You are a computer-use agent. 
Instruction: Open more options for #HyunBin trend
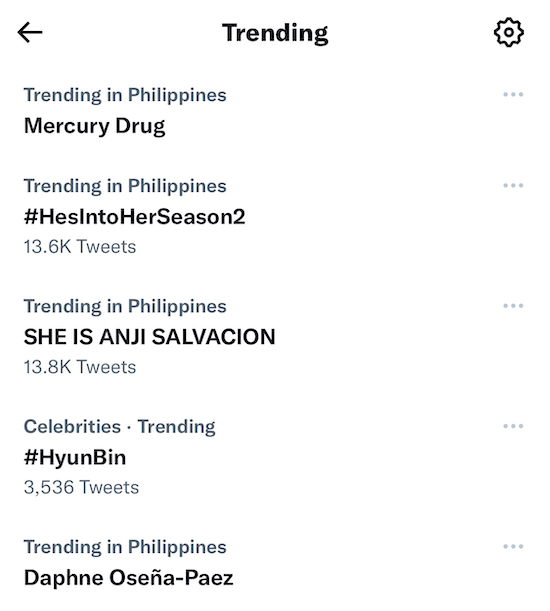(x=513, y=426)
